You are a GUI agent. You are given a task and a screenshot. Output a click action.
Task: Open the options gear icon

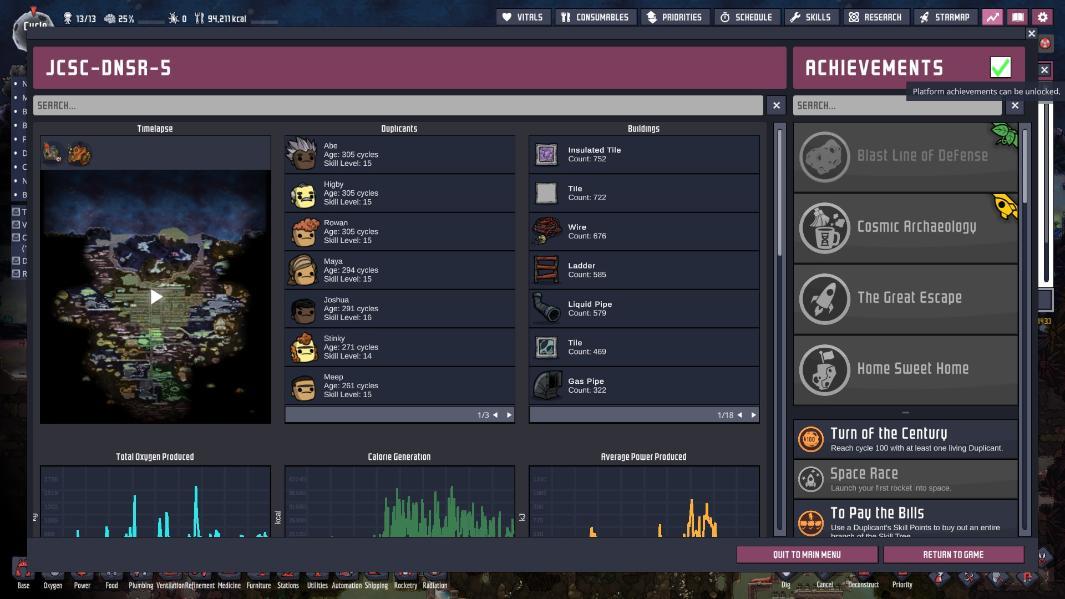1043,17
